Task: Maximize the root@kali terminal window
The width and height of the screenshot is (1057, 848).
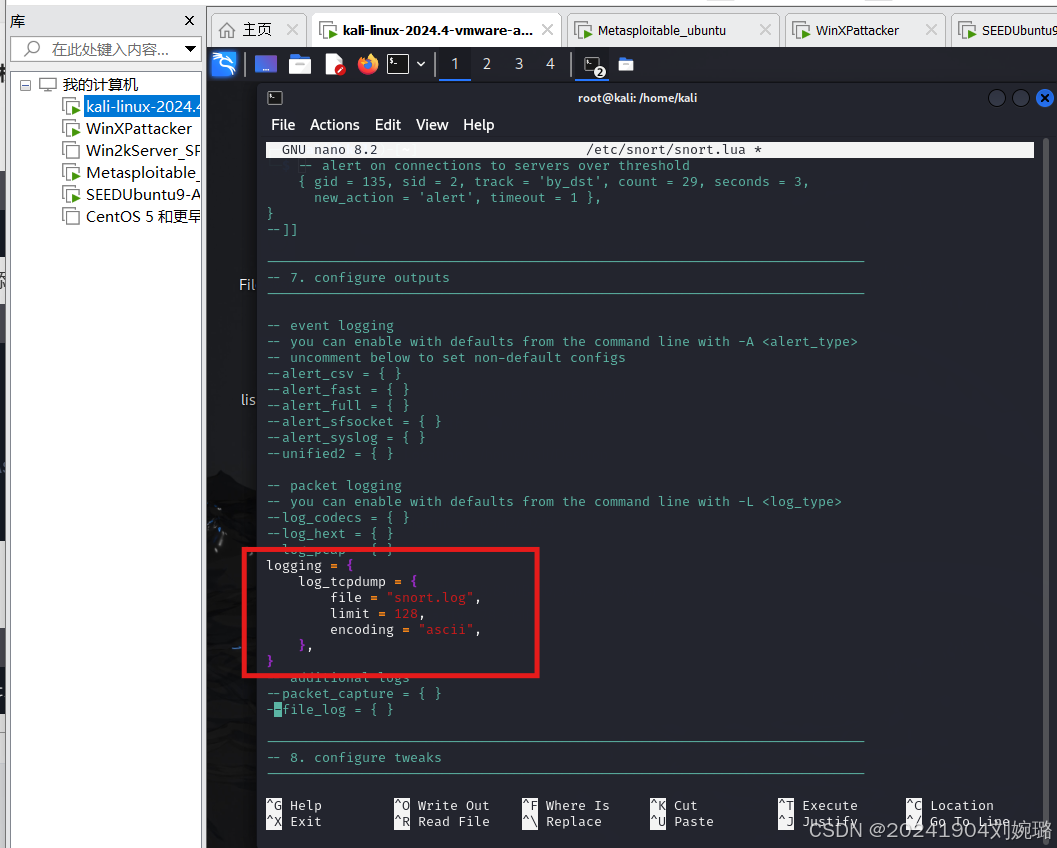Action: click(x=1021, y=98)
